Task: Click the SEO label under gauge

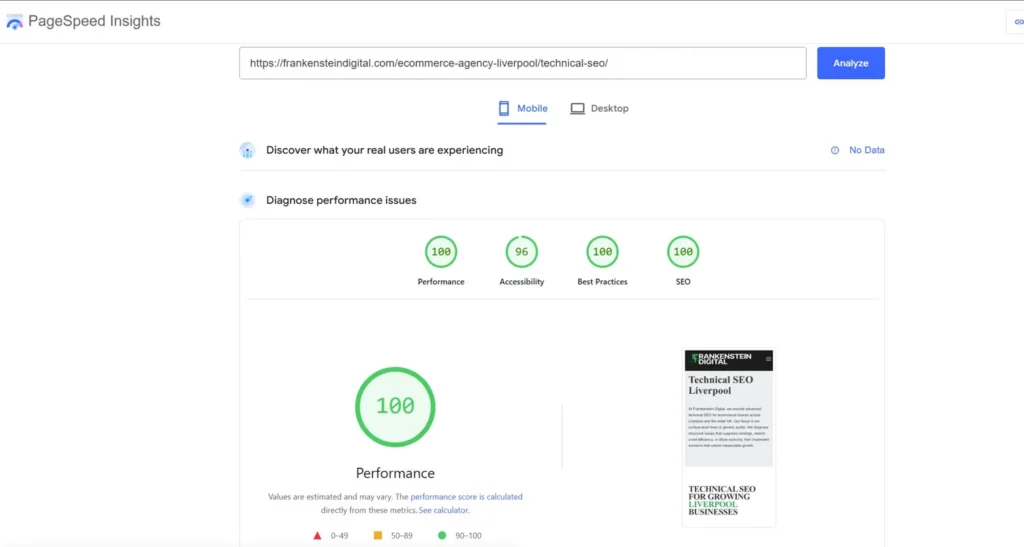Action: [x=683, y=282]
